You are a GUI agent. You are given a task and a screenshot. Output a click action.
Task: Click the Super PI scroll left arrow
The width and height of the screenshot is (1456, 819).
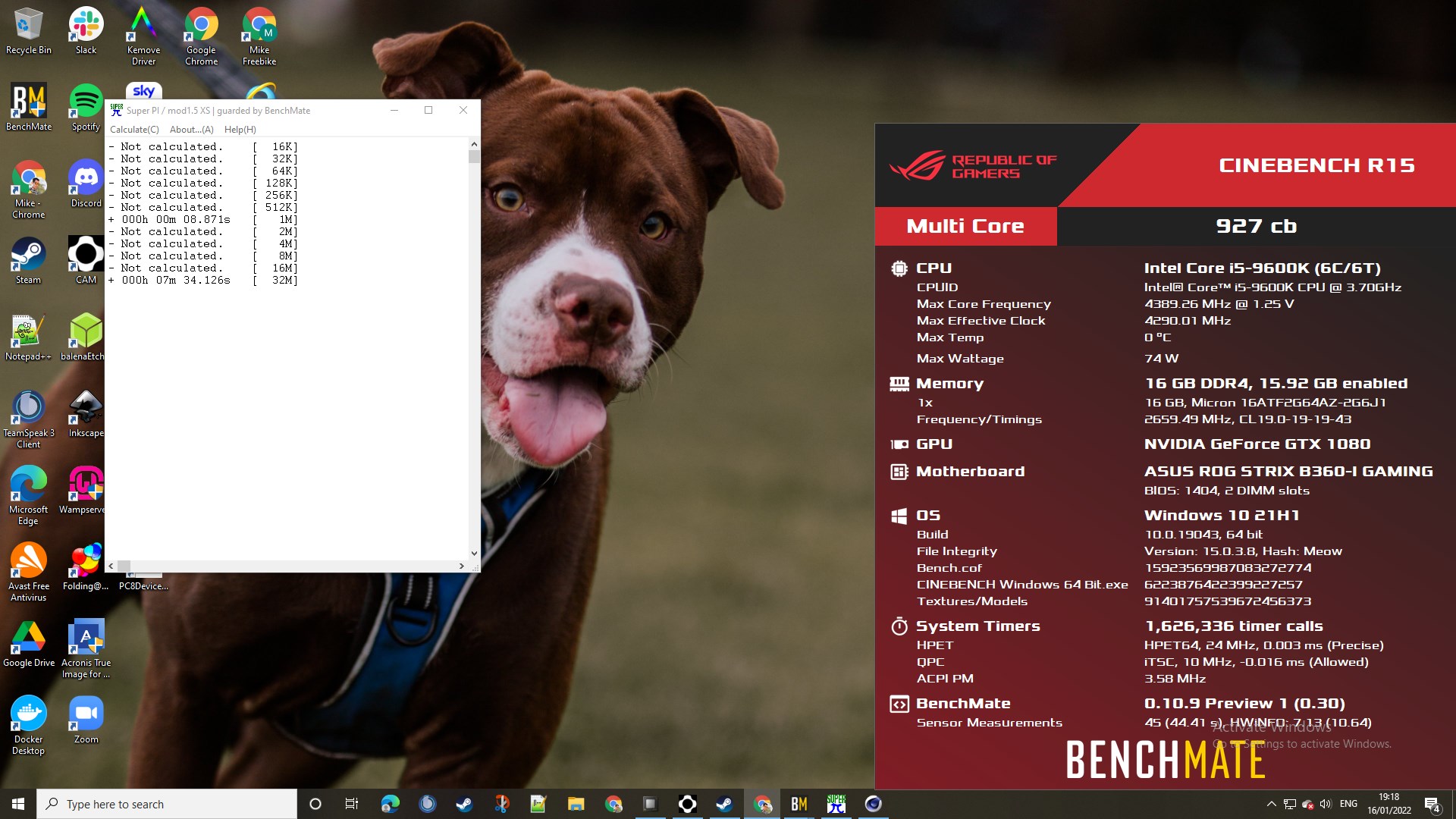tap(111, 566)
